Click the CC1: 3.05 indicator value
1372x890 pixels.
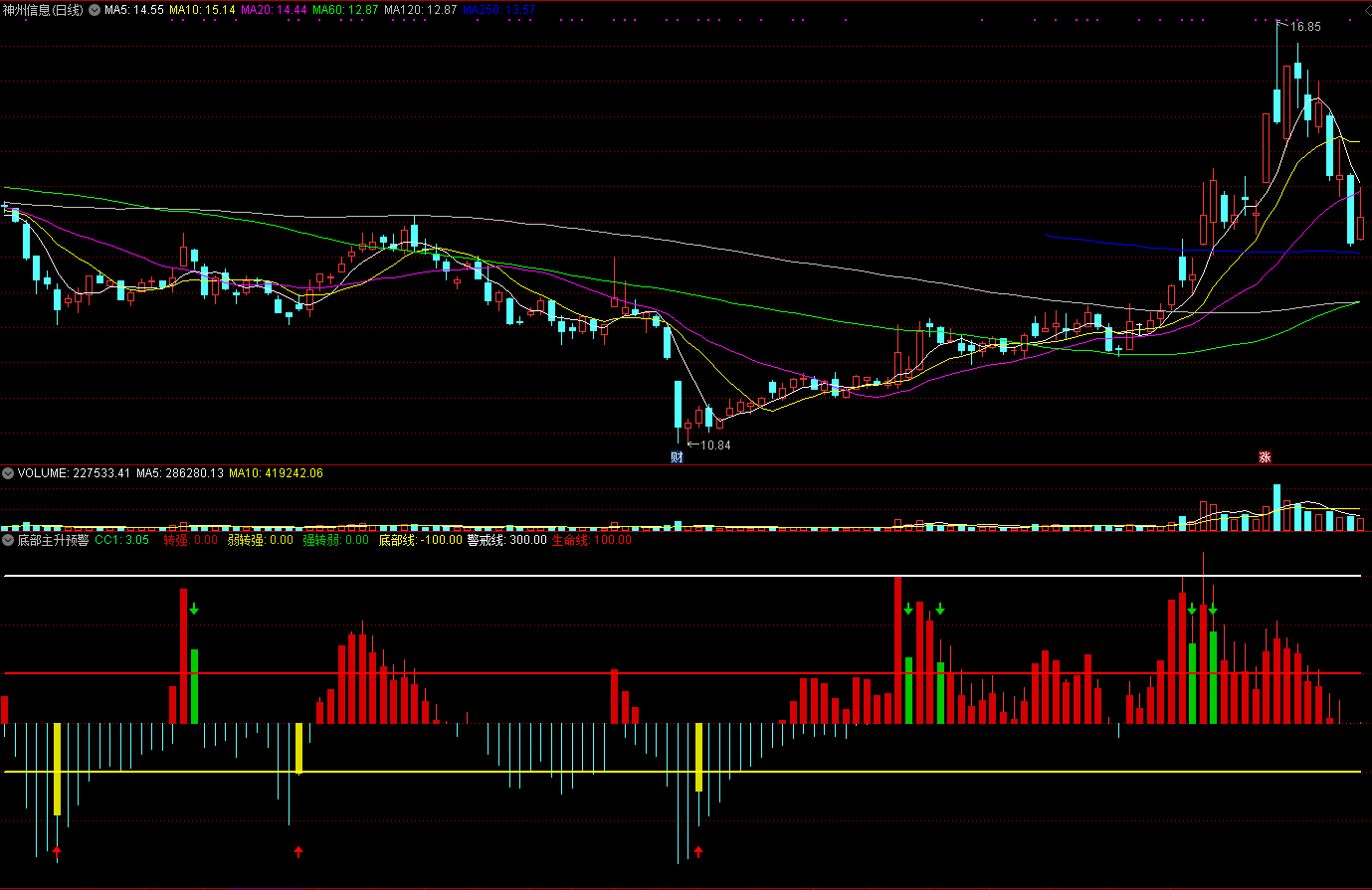click(122, 540)
